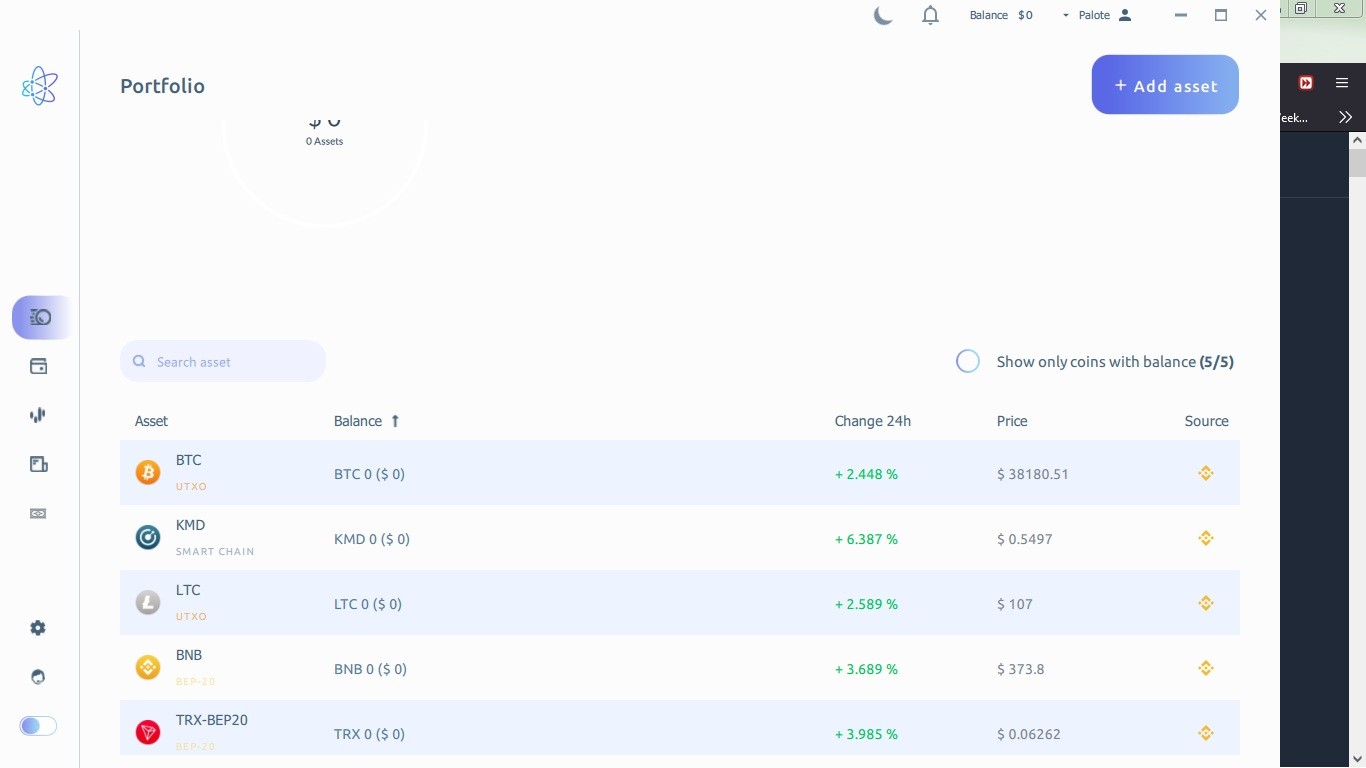
Task: Click BTC change + 2.448 %
Action: click(866, 474)
